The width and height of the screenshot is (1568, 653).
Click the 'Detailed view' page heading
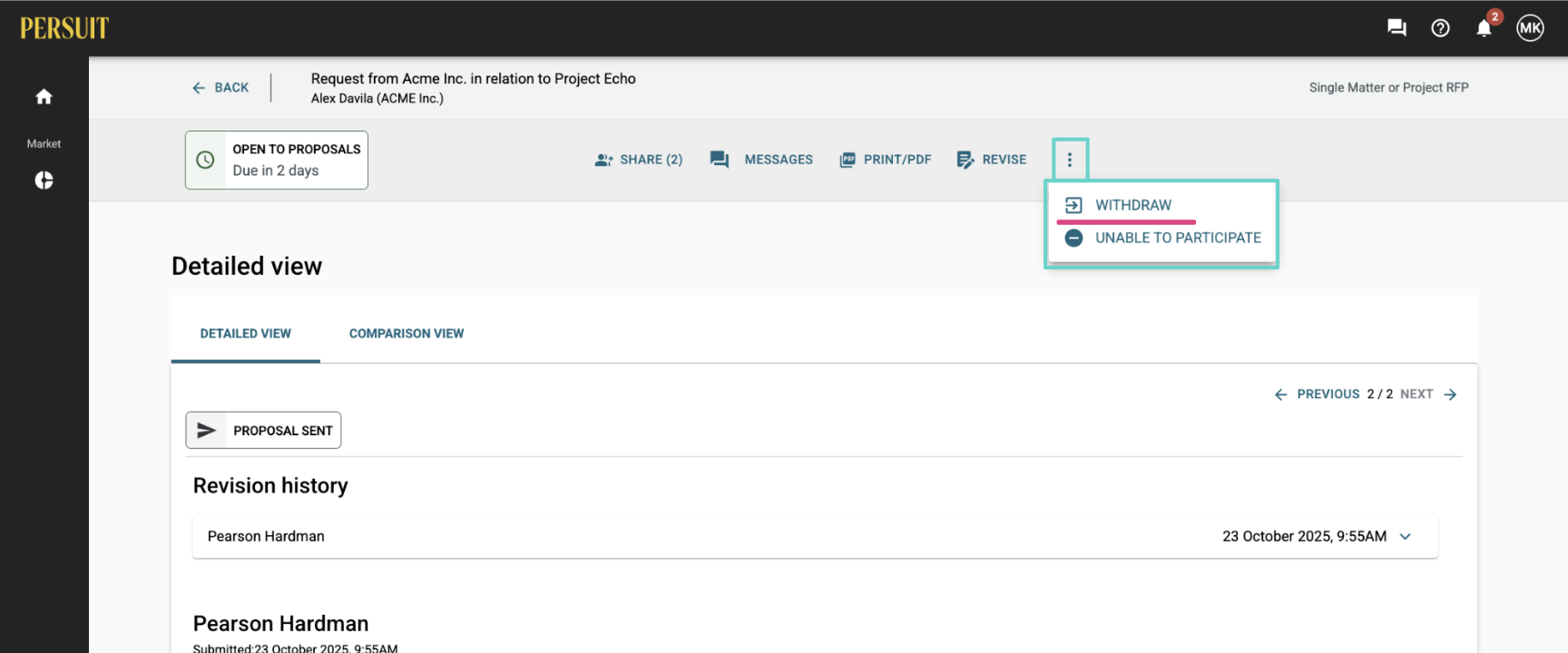point(247,267)
